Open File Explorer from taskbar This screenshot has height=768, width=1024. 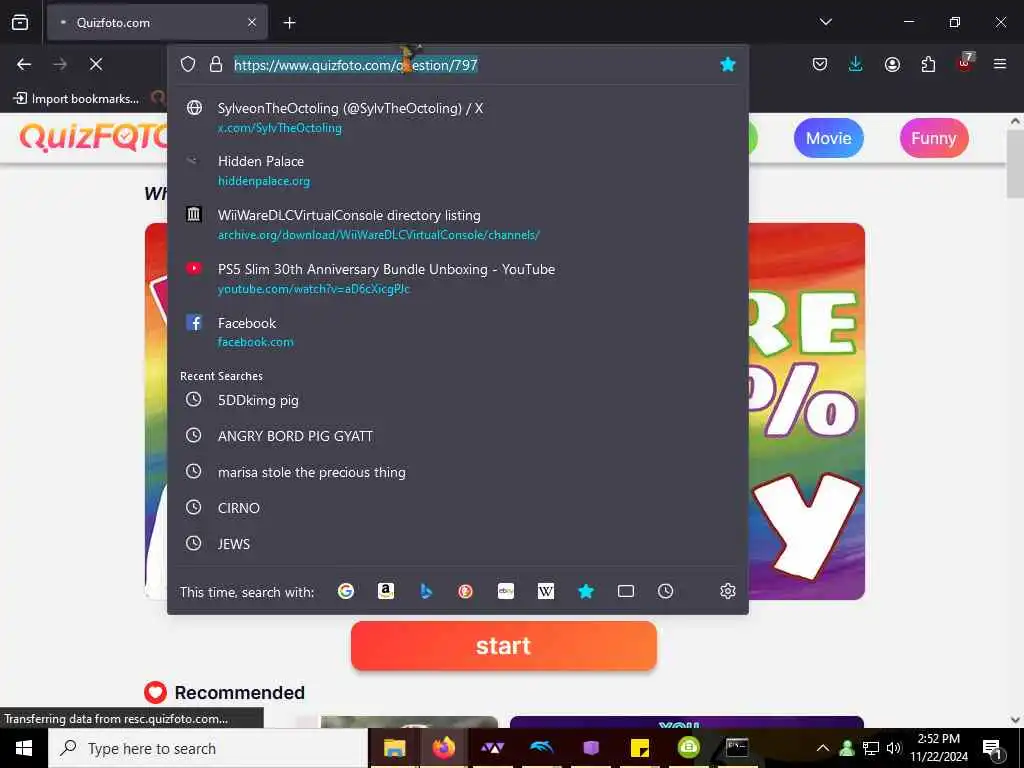point(394,748)
